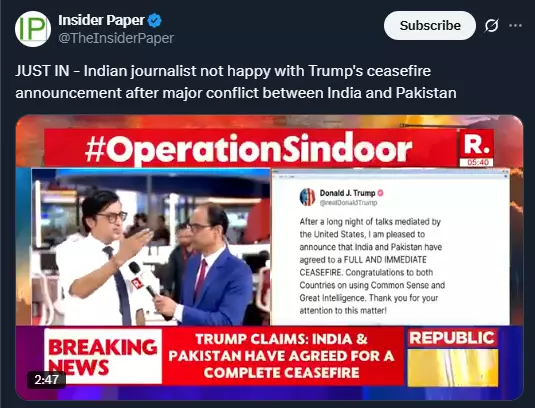Screen dimensions: 535x408
Task: Click the Insider Paper display name
Action: point(101,20)
